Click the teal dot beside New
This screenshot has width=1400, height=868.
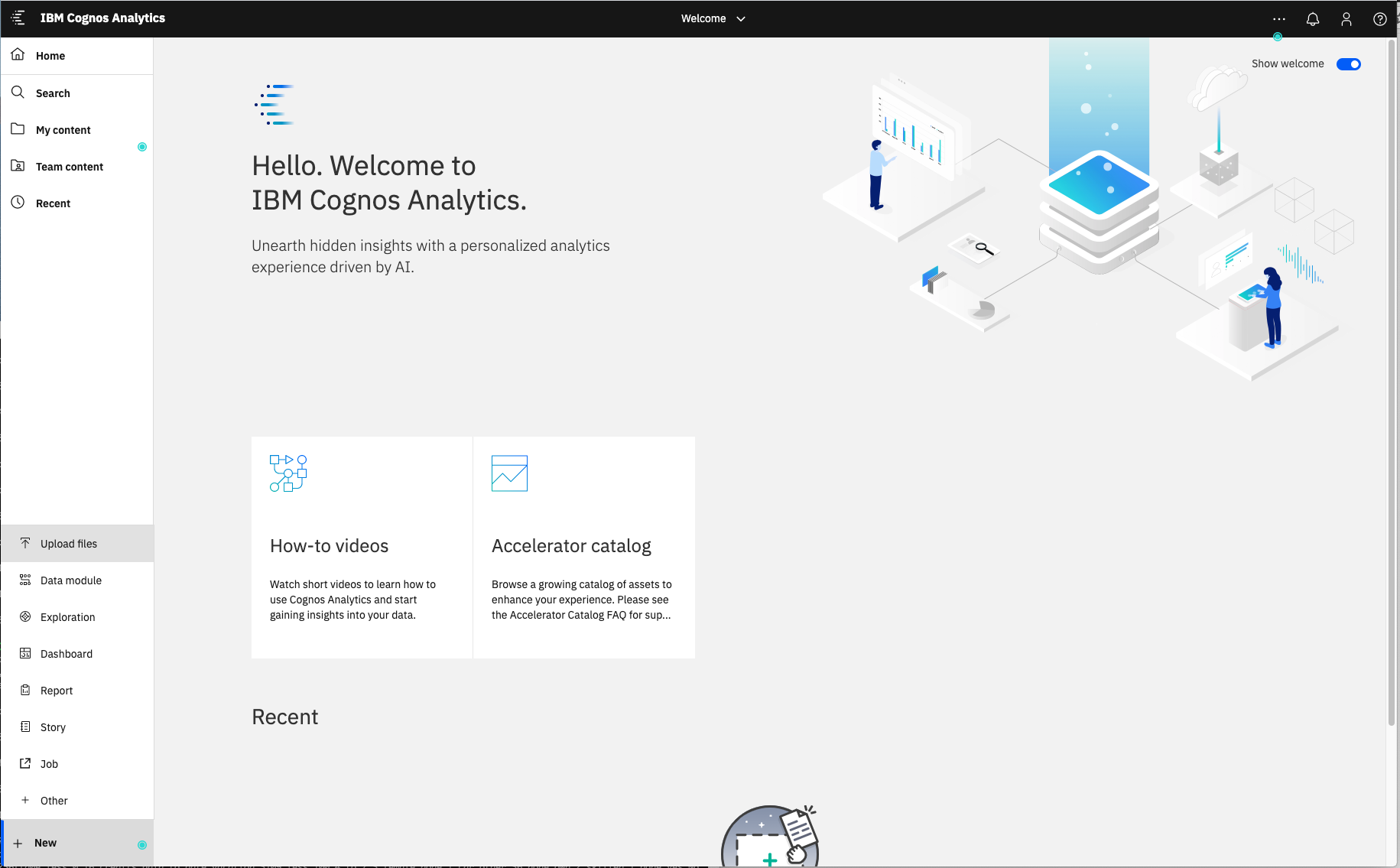142,845
